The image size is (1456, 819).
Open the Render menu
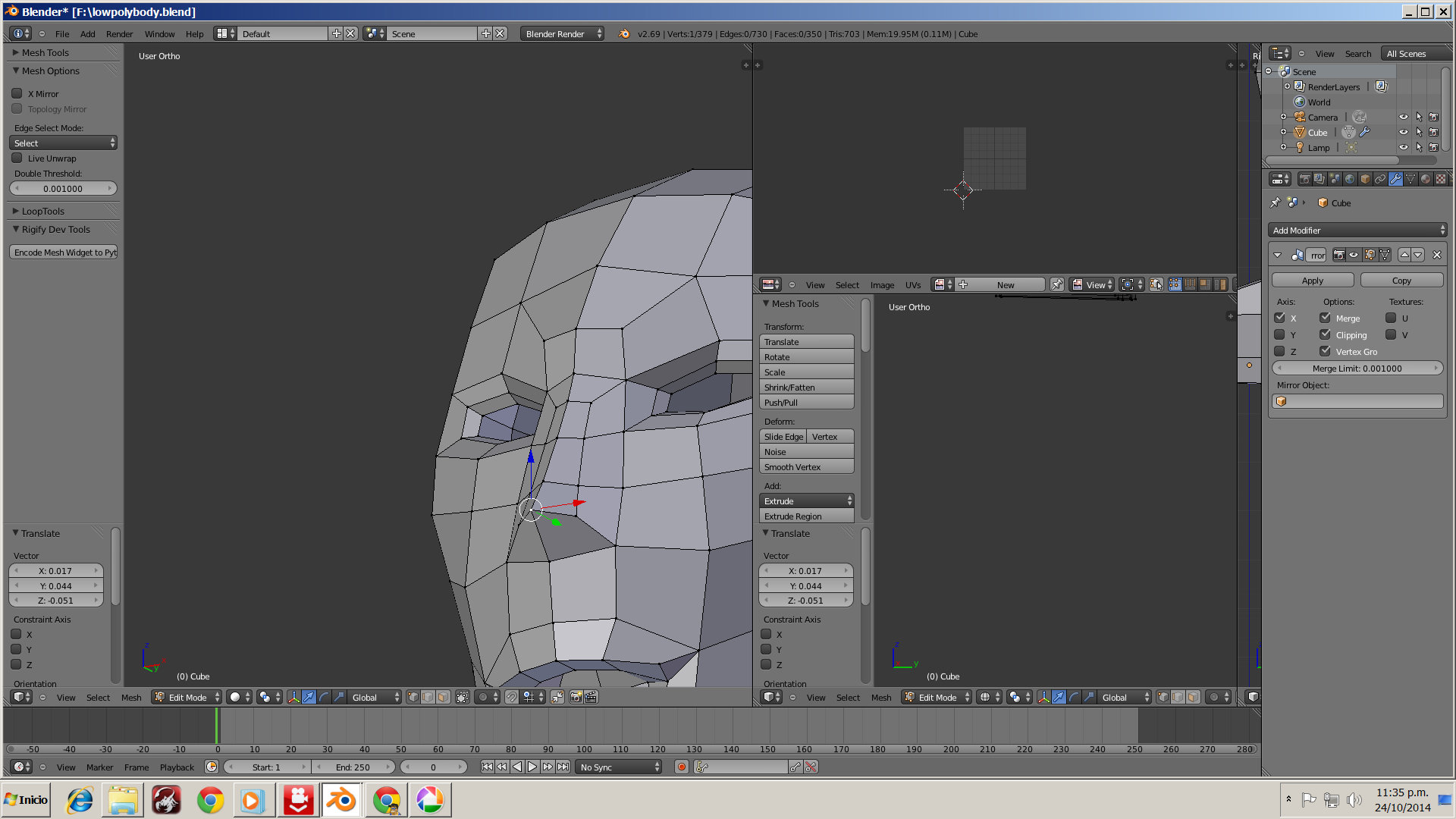click(x=119, y=34)
